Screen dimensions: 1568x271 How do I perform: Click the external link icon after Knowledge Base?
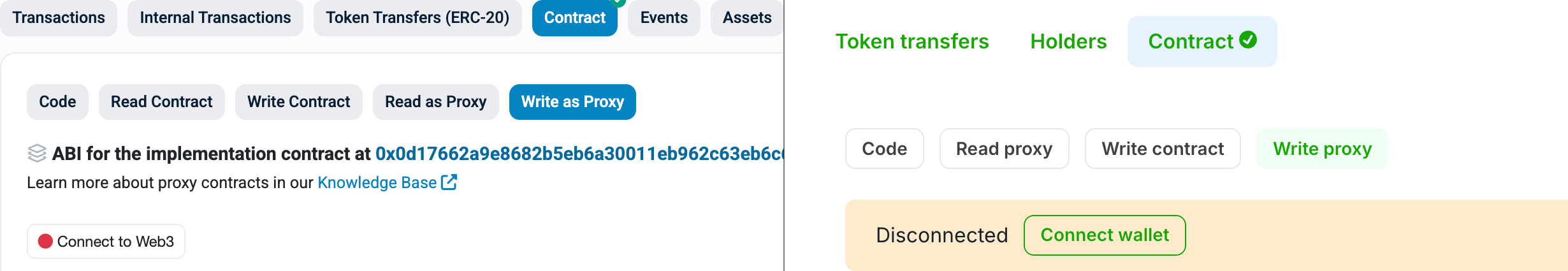coord(449,182)
